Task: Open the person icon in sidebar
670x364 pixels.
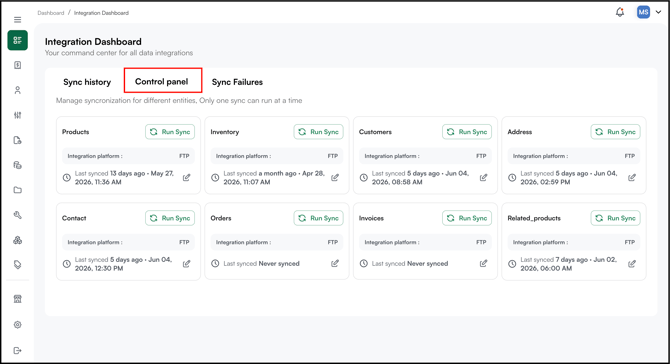Action: 18,90
